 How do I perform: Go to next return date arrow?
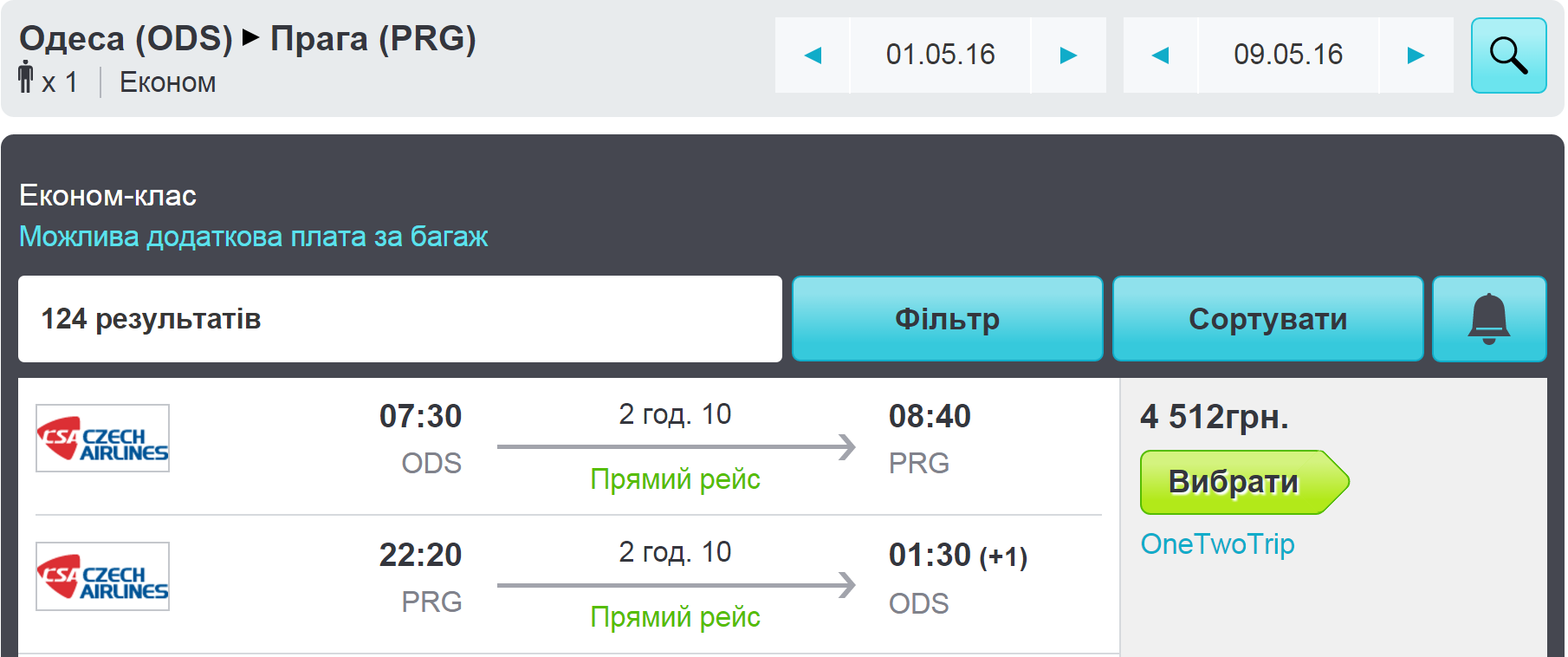pos(1416,55)
